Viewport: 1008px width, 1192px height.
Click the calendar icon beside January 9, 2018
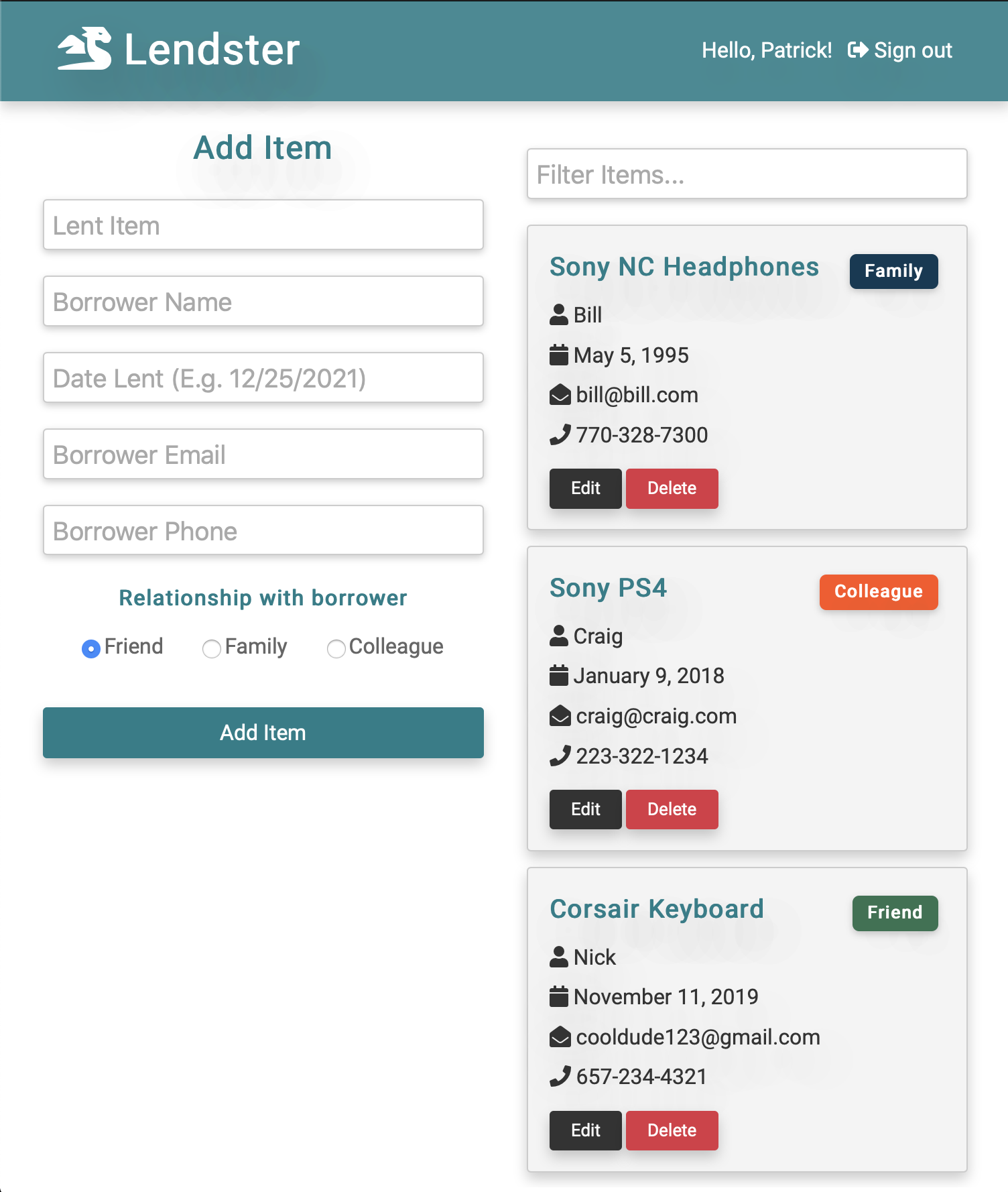tap(559, 675)
